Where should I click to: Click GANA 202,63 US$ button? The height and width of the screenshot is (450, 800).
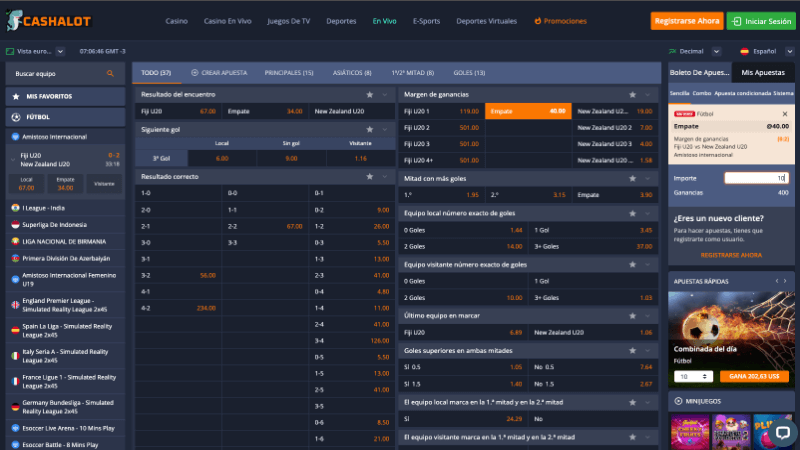click(x=754, y=377)
